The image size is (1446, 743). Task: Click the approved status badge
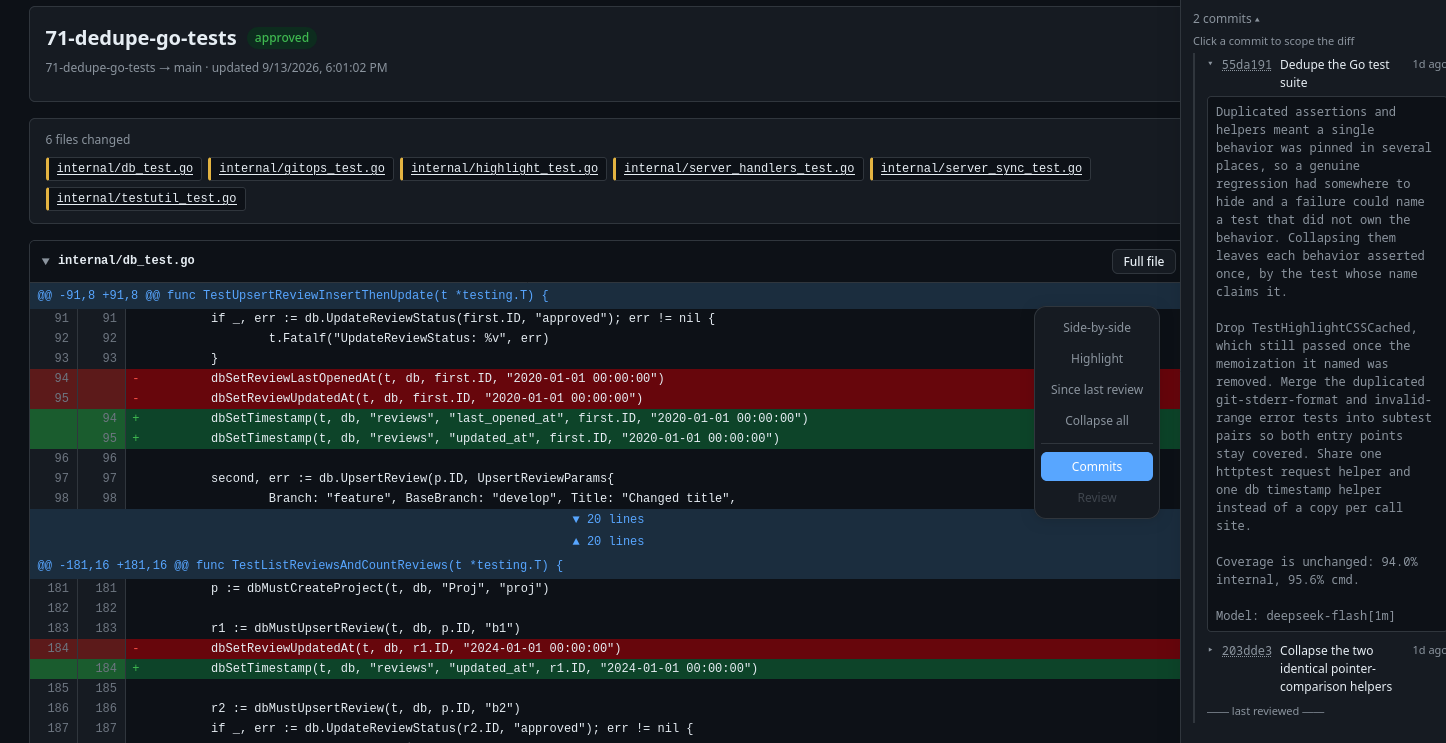click(x=282, y=38)
